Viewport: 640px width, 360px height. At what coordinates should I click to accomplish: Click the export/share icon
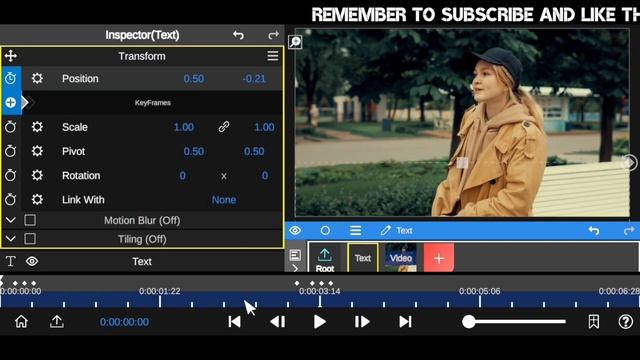(x=57, y=322)
